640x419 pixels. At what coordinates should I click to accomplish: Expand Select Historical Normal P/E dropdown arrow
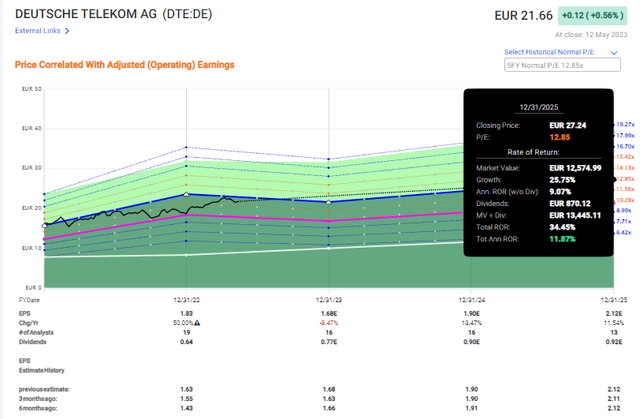click(614, 53)
